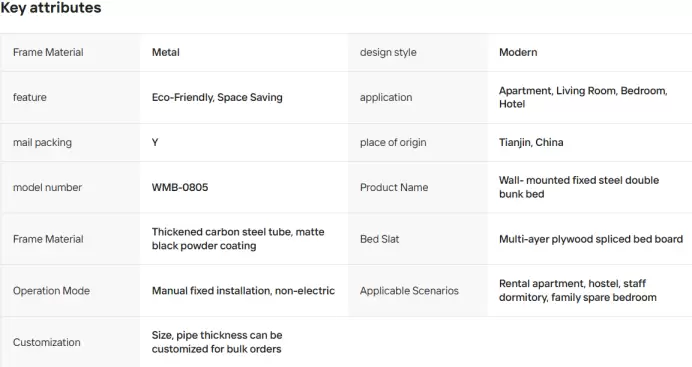
Task: Select the Y mail packing value
Action: [x=155, y=142]
